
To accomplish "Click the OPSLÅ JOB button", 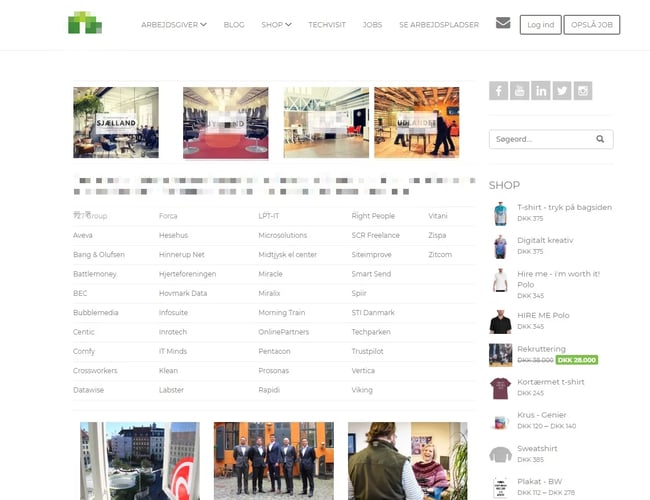I will 592,25.
